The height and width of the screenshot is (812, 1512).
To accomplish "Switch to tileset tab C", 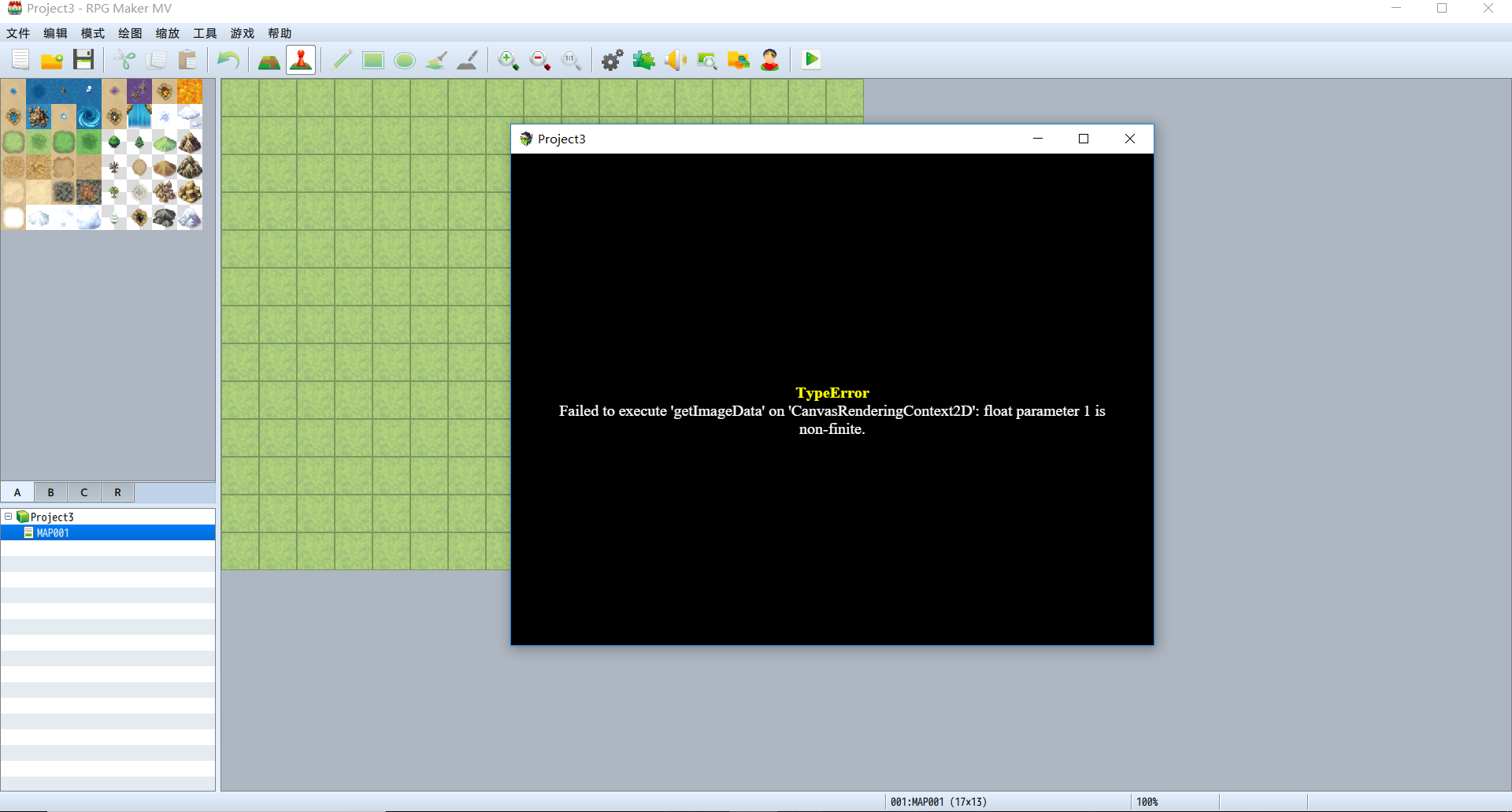I will tap(84, 492).
